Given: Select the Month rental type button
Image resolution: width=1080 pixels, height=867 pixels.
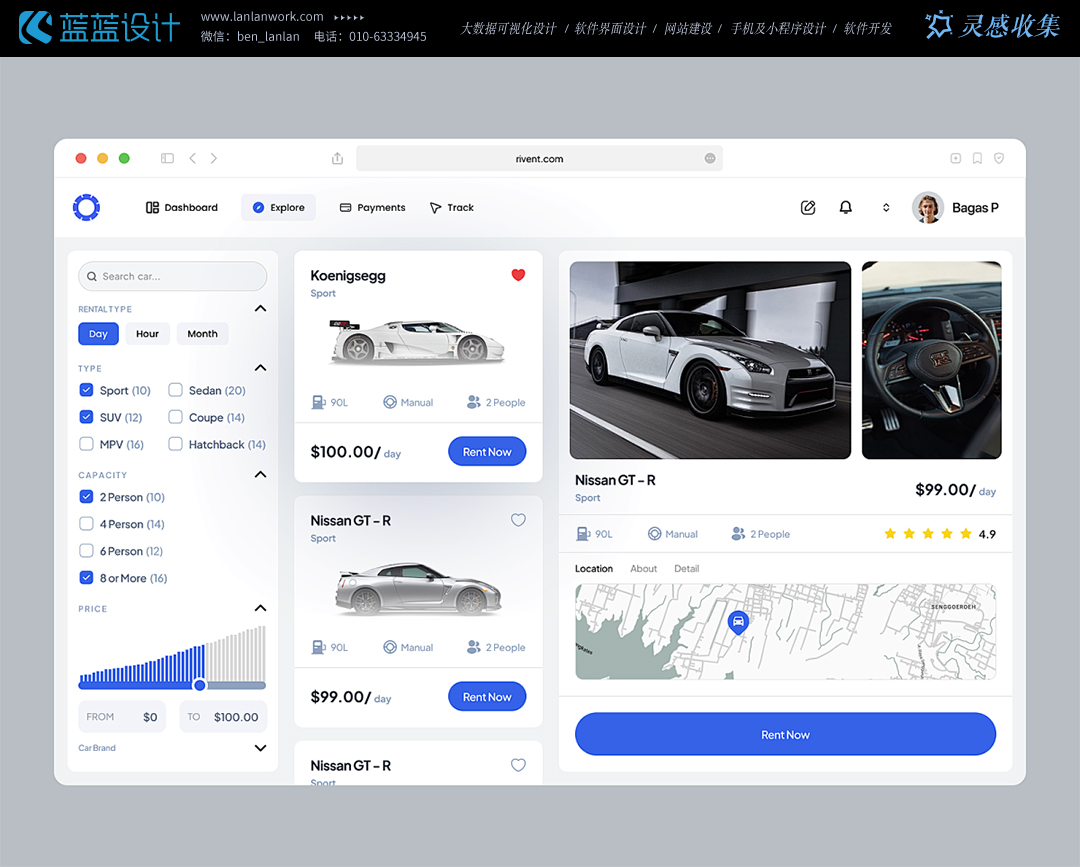Looking at the screenshot, I should click(202, 334).
